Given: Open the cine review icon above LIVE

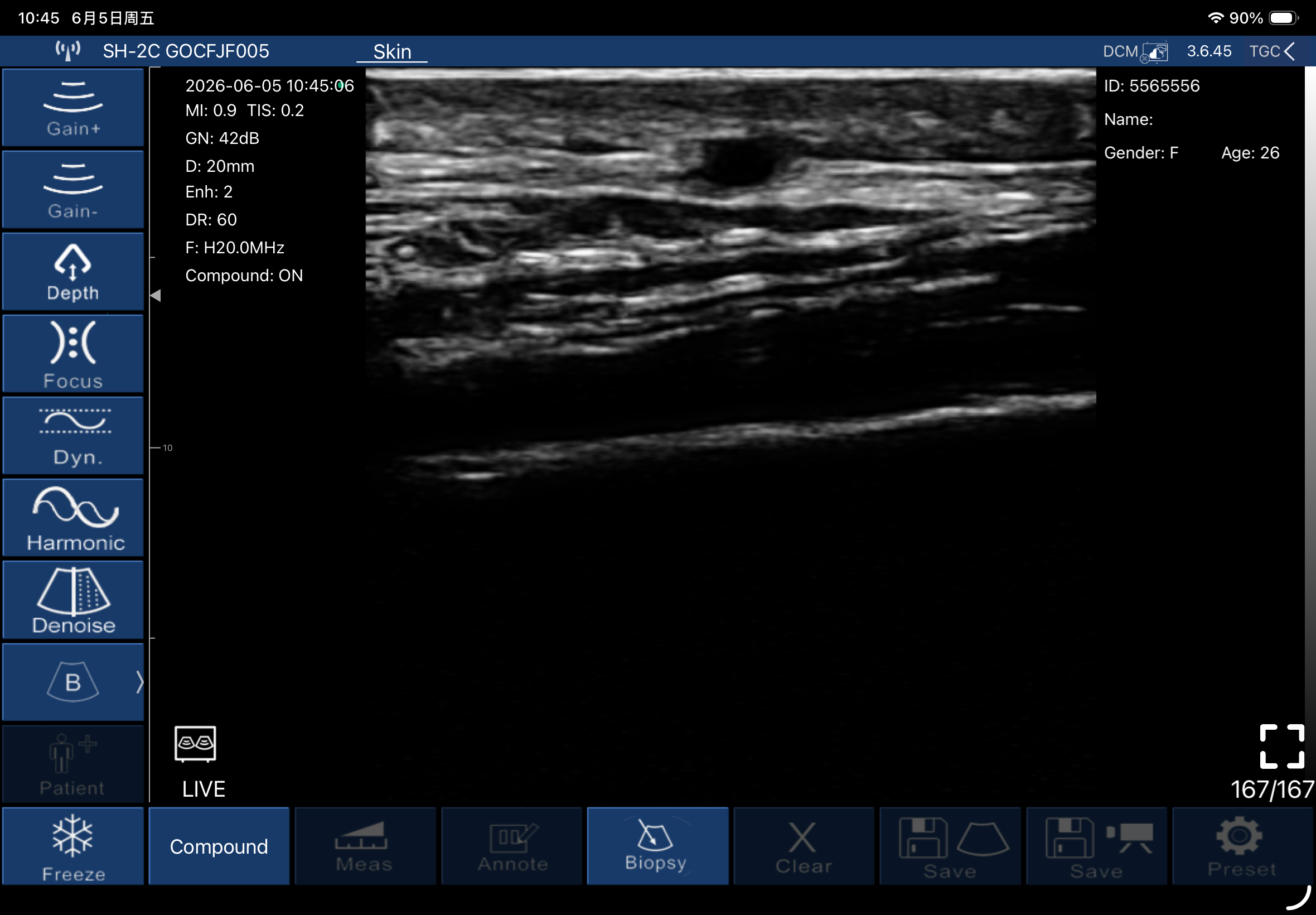Looking at the screenshot, I should coord(195,744).
